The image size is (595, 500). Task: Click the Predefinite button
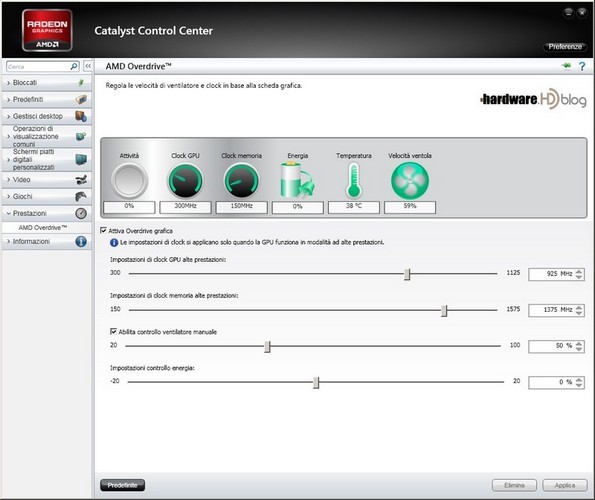click(x=122, y=485)
